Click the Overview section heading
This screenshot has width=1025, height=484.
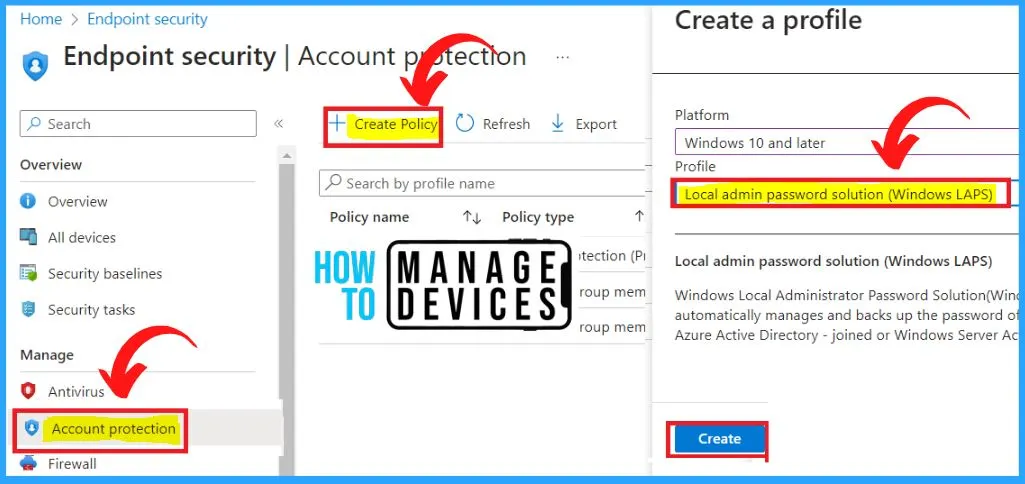51,165
